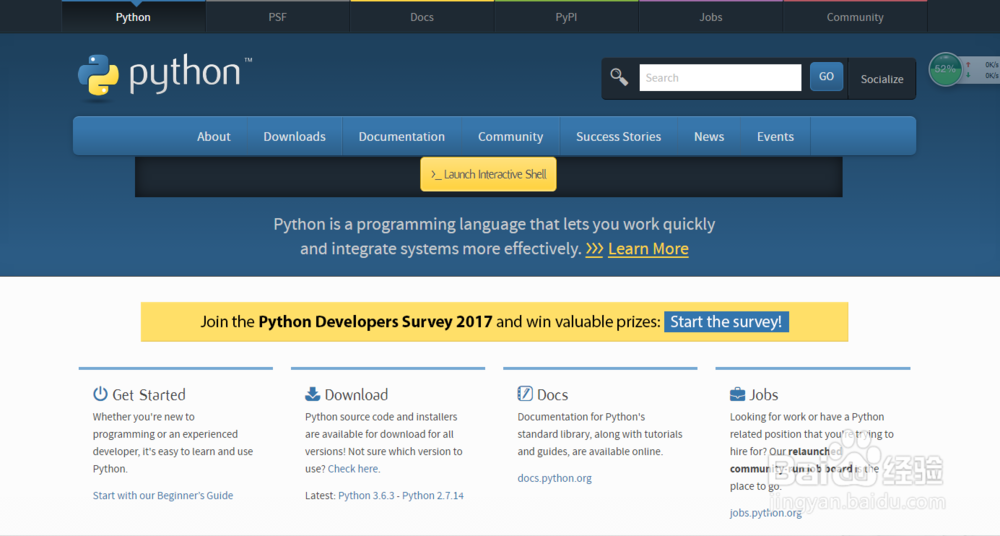
Task: Open the Events menu
Action: [776, 137]
